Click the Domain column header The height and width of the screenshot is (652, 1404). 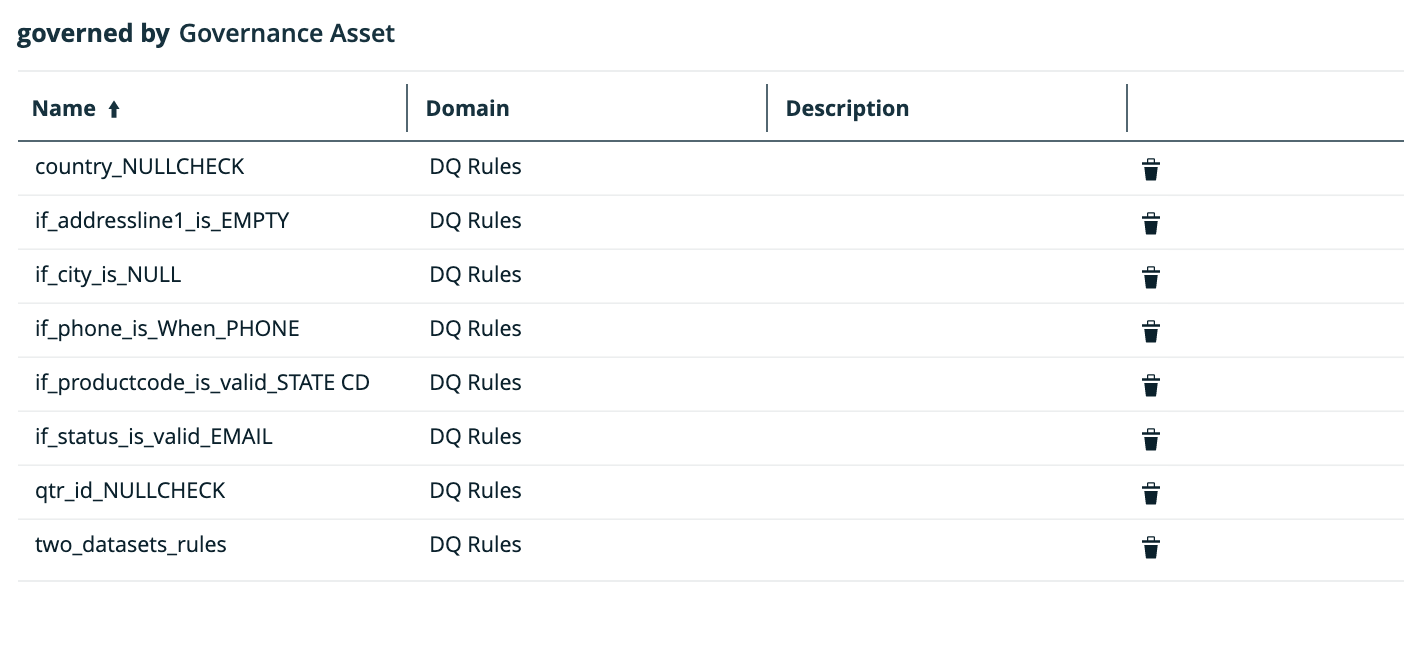pyautogui.click(x=467, y=108)
